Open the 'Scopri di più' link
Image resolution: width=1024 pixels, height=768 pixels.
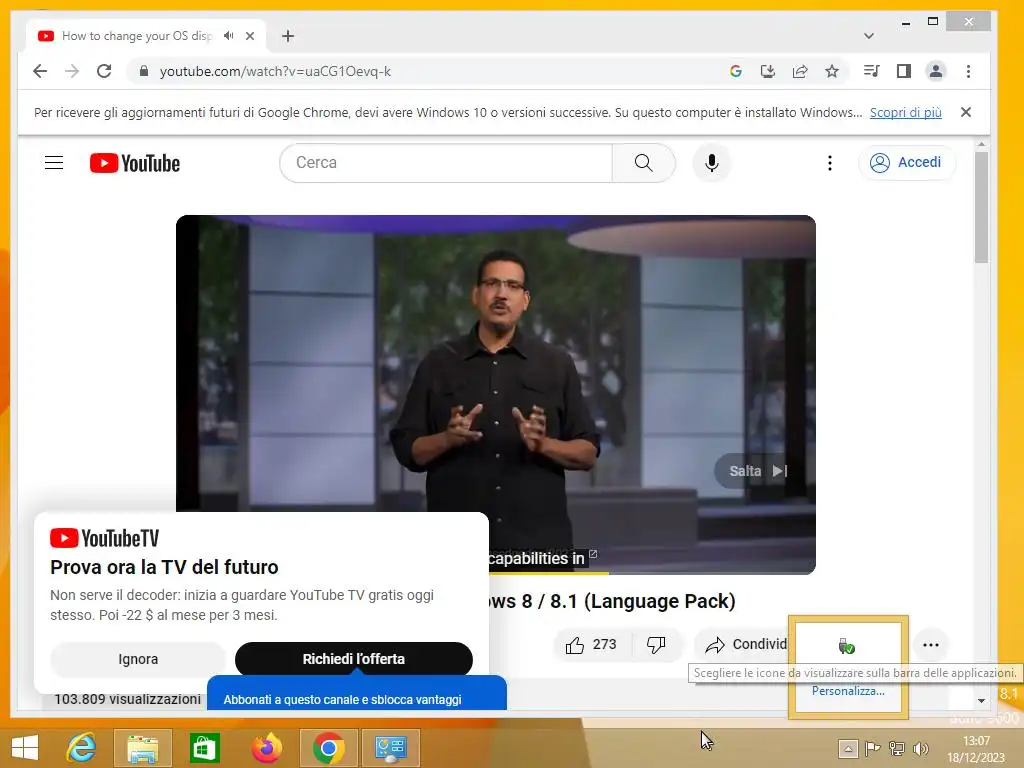pos(906,112)
